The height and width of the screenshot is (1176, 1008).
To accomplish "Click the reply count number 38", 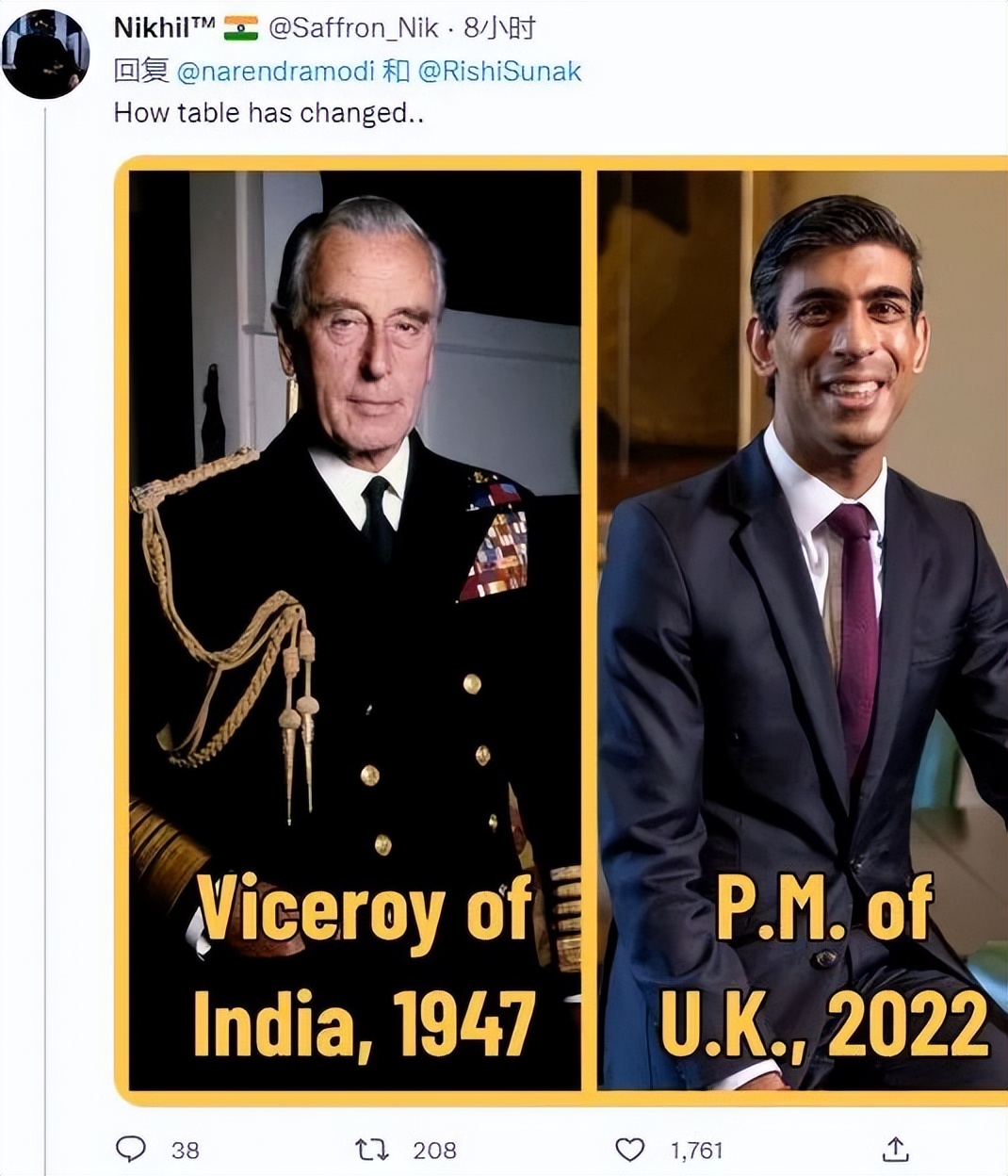I will pos(187,1149).
